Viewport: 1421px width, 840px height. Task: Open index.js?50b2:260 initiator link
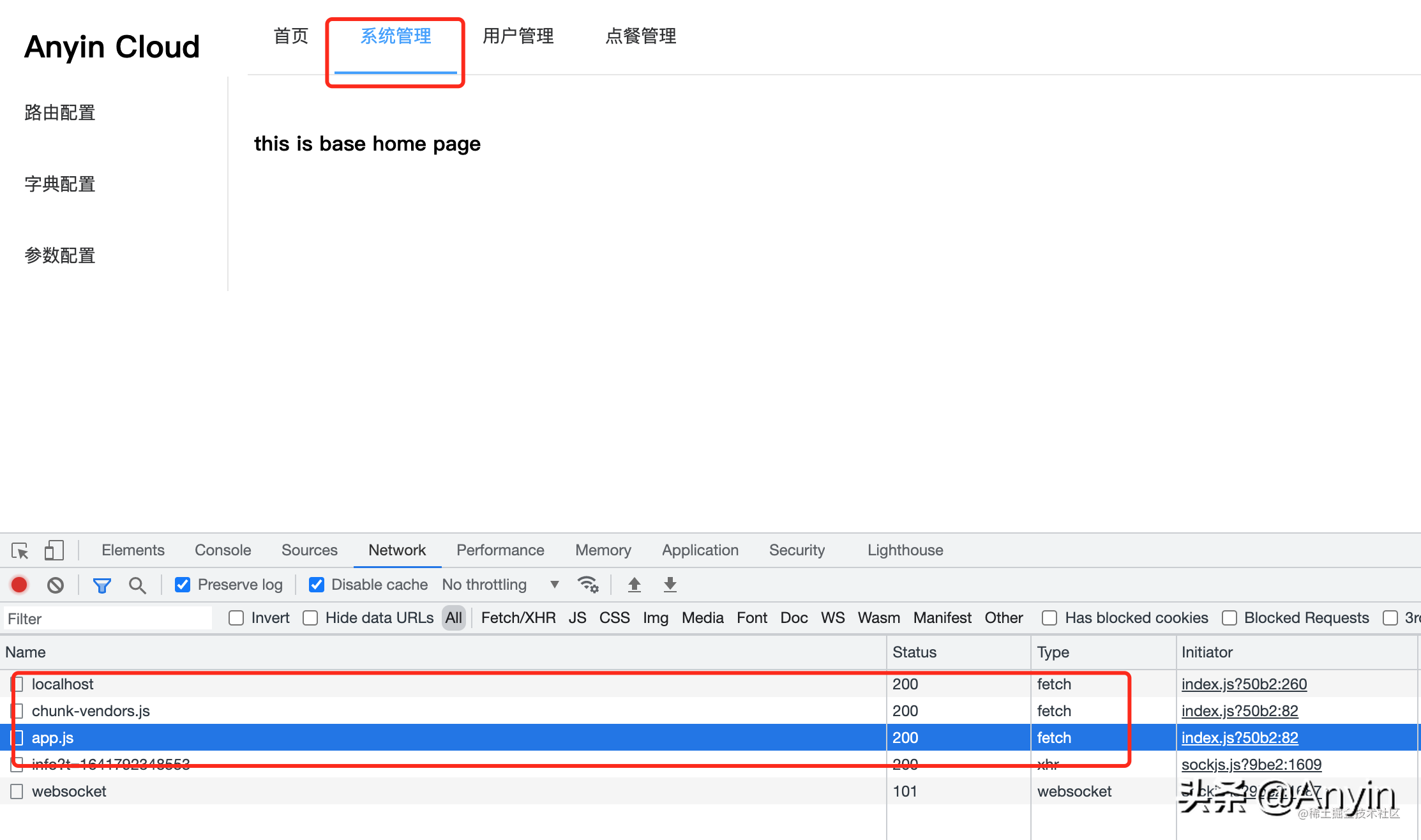coord(1244,684)
